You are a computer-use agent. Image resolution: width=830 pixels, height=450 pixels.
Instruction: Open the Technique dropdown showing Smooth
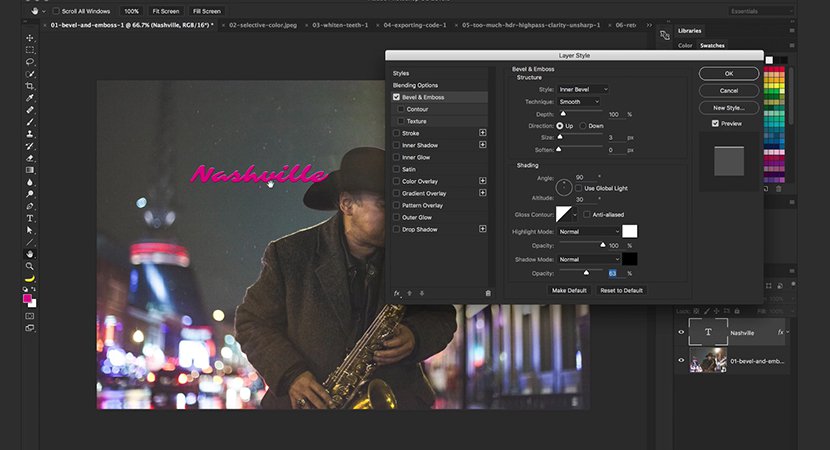[x=578, y=102]
